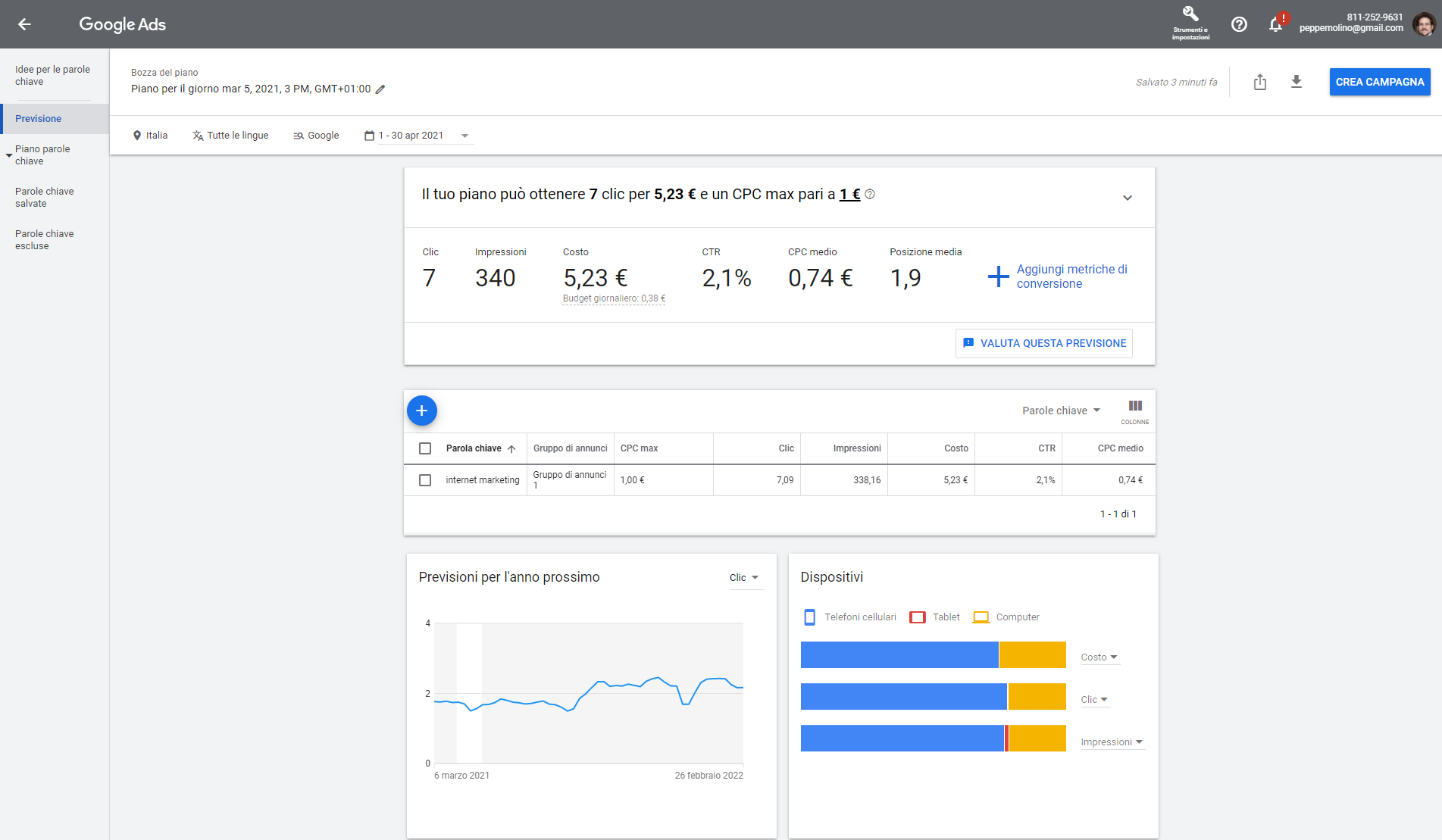This screenshot has height=840, width=1442.
Task: Click Aggiungi metriche di conversione plus icon
Action: (x=998, y=276)
